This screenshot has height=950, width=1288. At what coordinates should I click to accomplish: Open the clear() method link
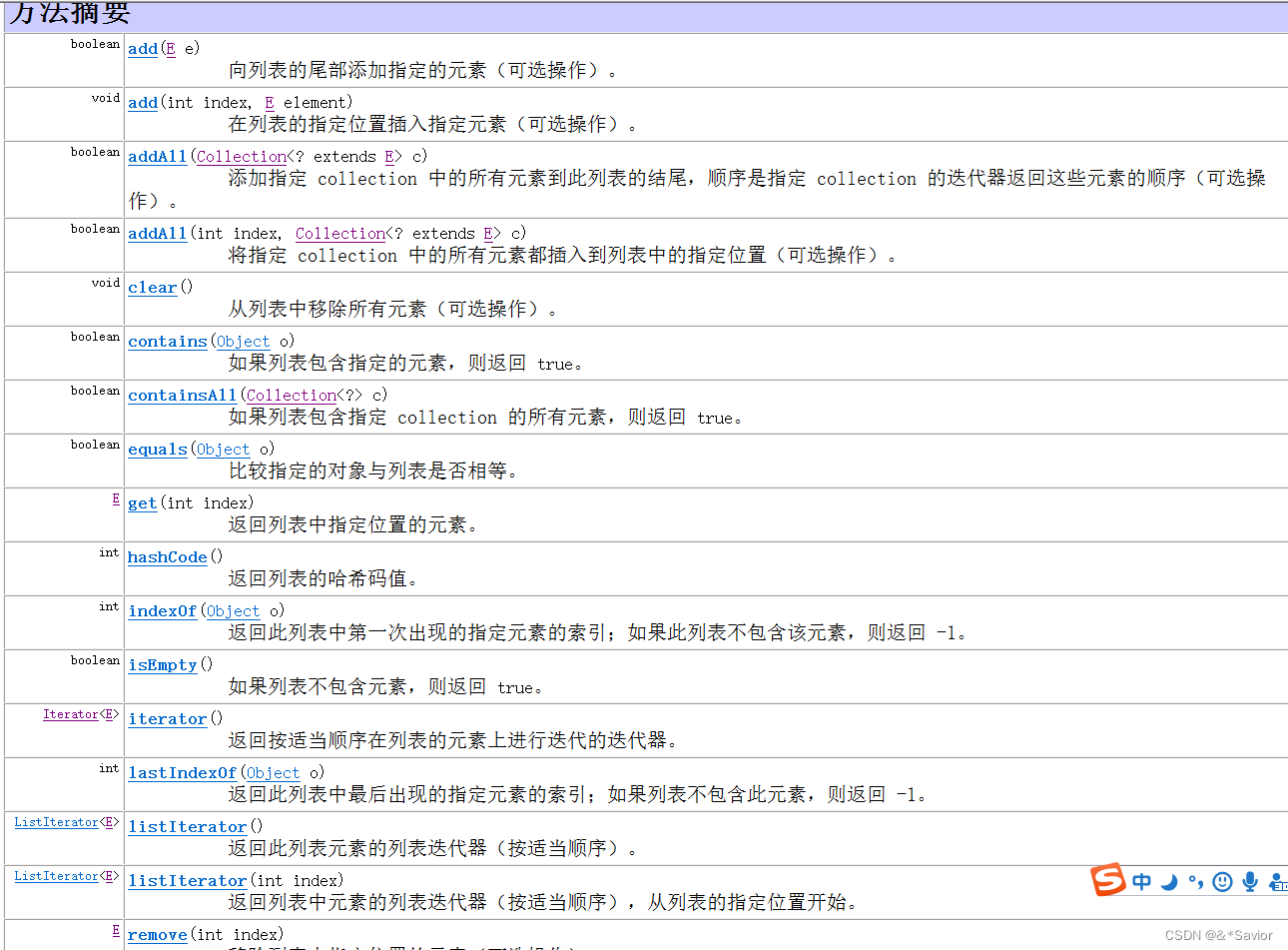[152, 287]
